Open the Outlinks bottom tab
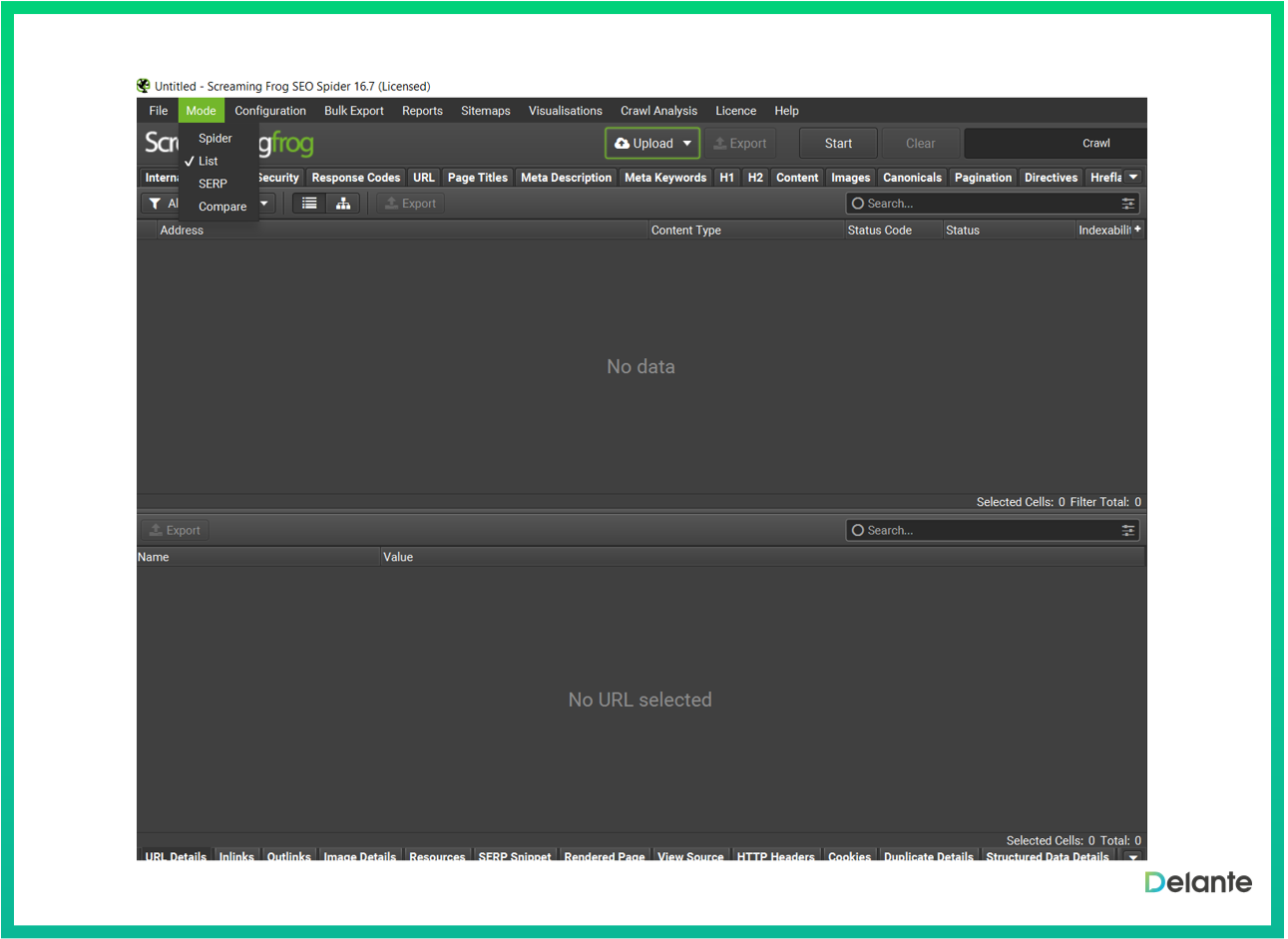This screenshot has width=1288, height=939. point(289,856)
